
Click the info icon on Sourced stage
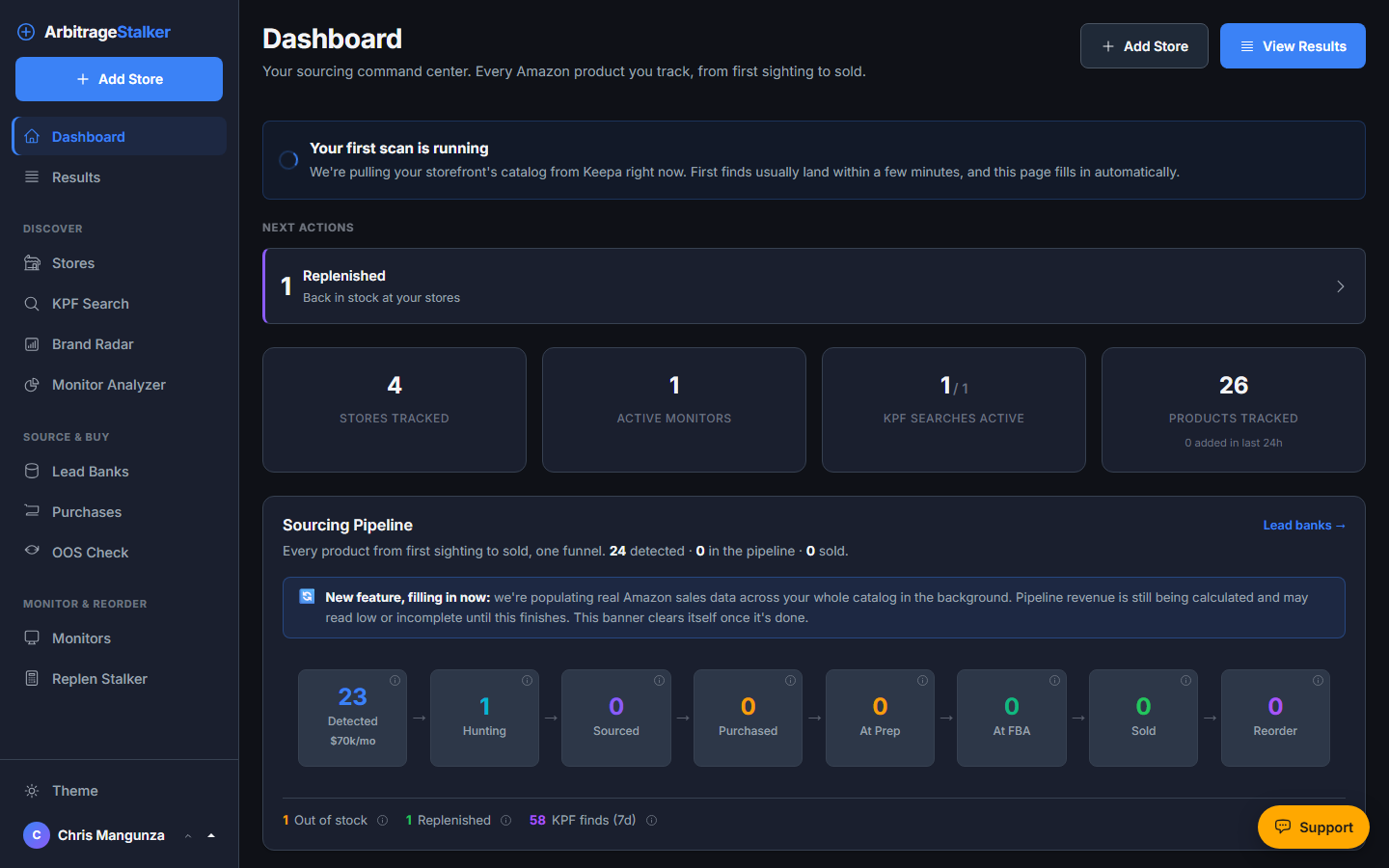tap(659, 681)
